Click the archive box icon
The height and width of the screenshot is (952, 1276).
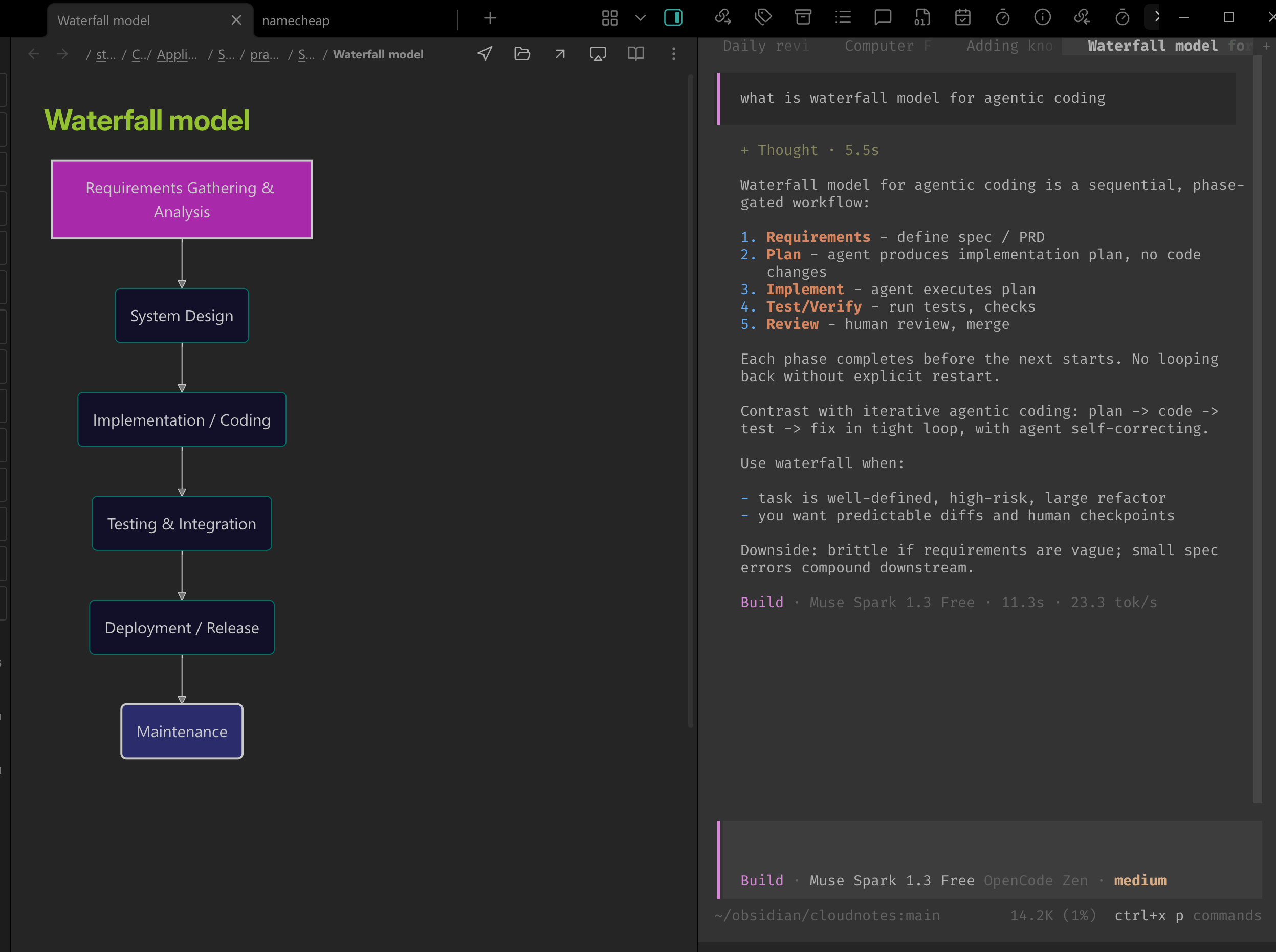pos(803,17)
